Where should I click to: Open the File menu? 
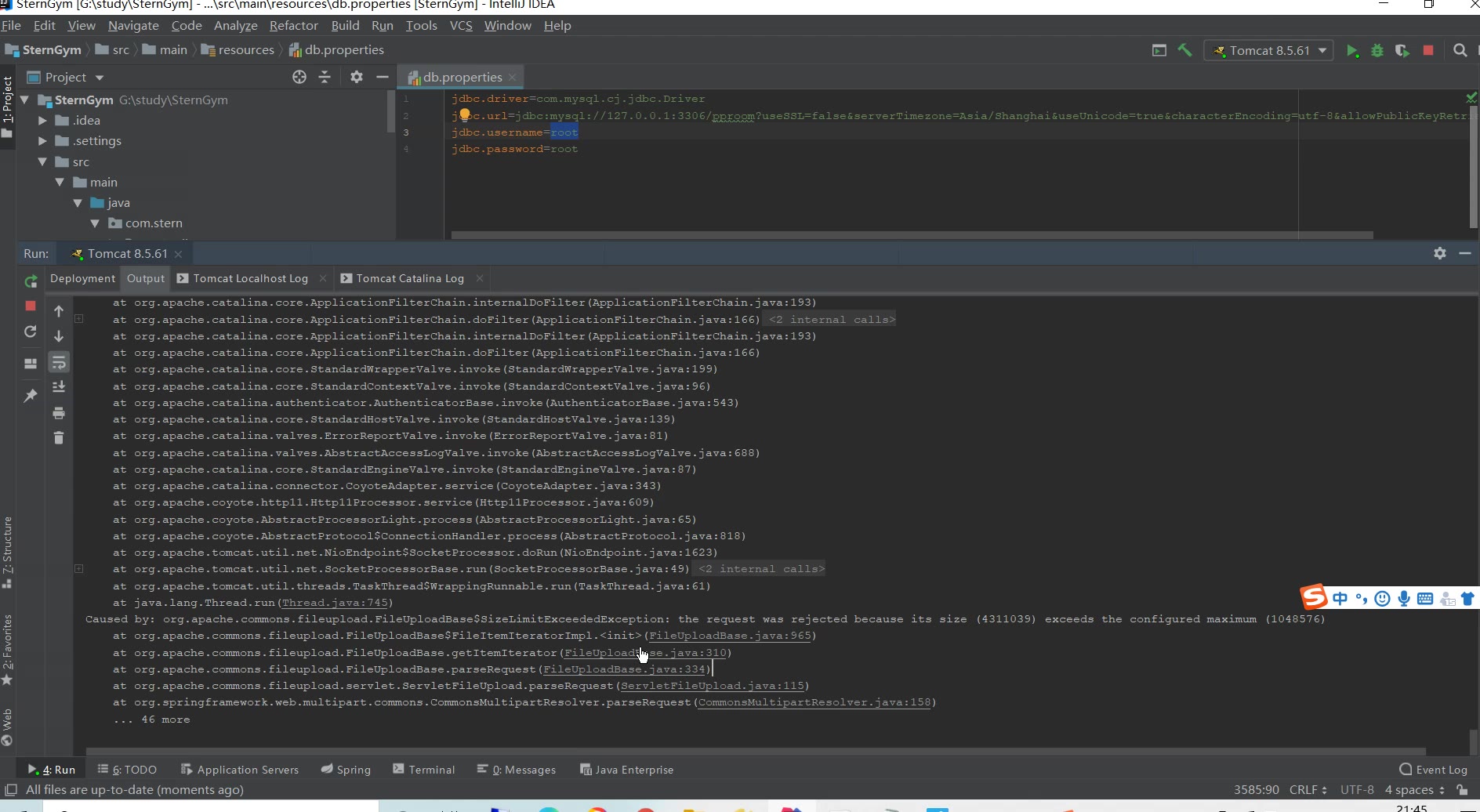click(11, 25)
